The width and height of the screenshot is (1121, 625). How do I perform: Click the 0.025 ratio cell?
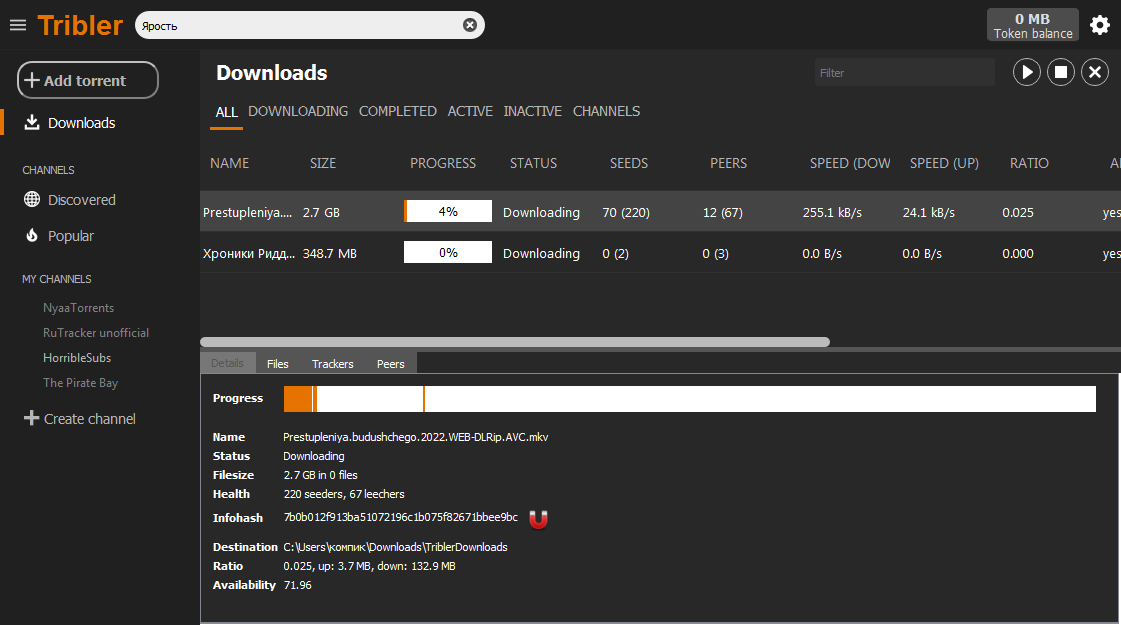pos(1018,212)
